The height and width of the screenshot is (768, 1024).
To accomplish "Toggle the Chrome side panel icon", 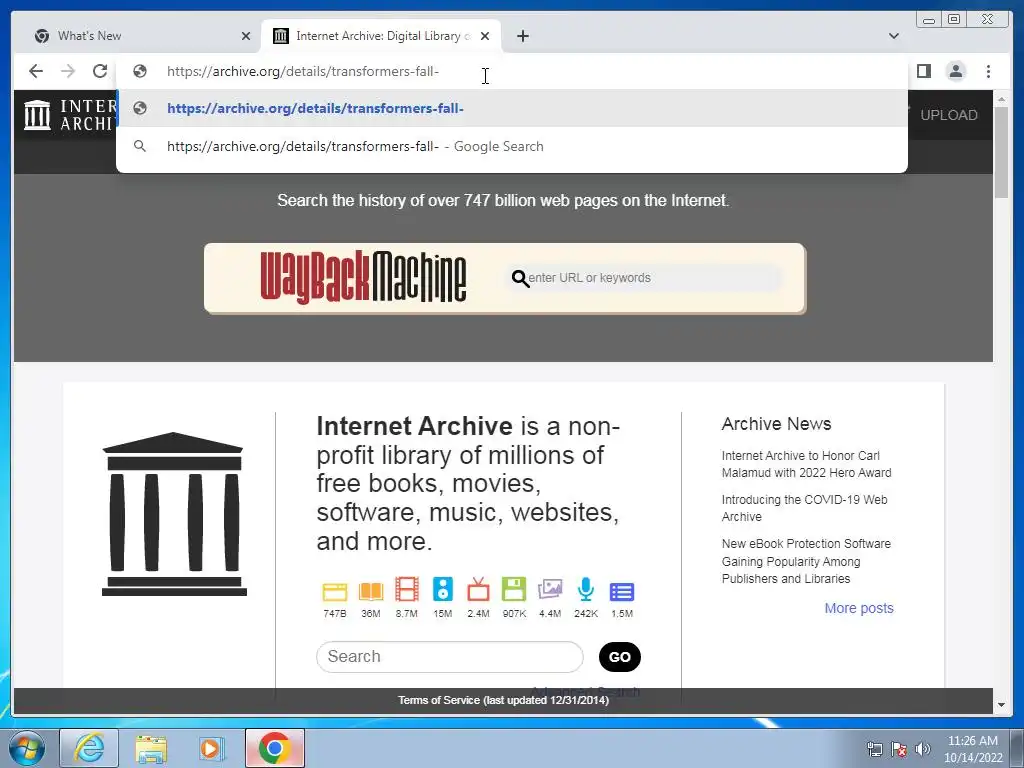I will click(923, 71).
